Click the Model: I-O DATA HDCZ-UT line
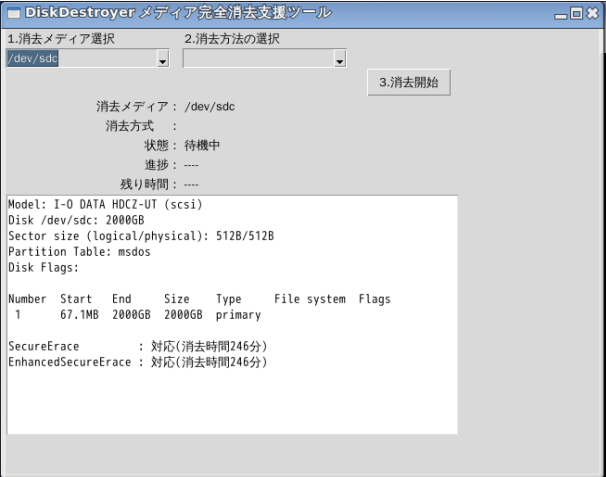 click(105, 204)
